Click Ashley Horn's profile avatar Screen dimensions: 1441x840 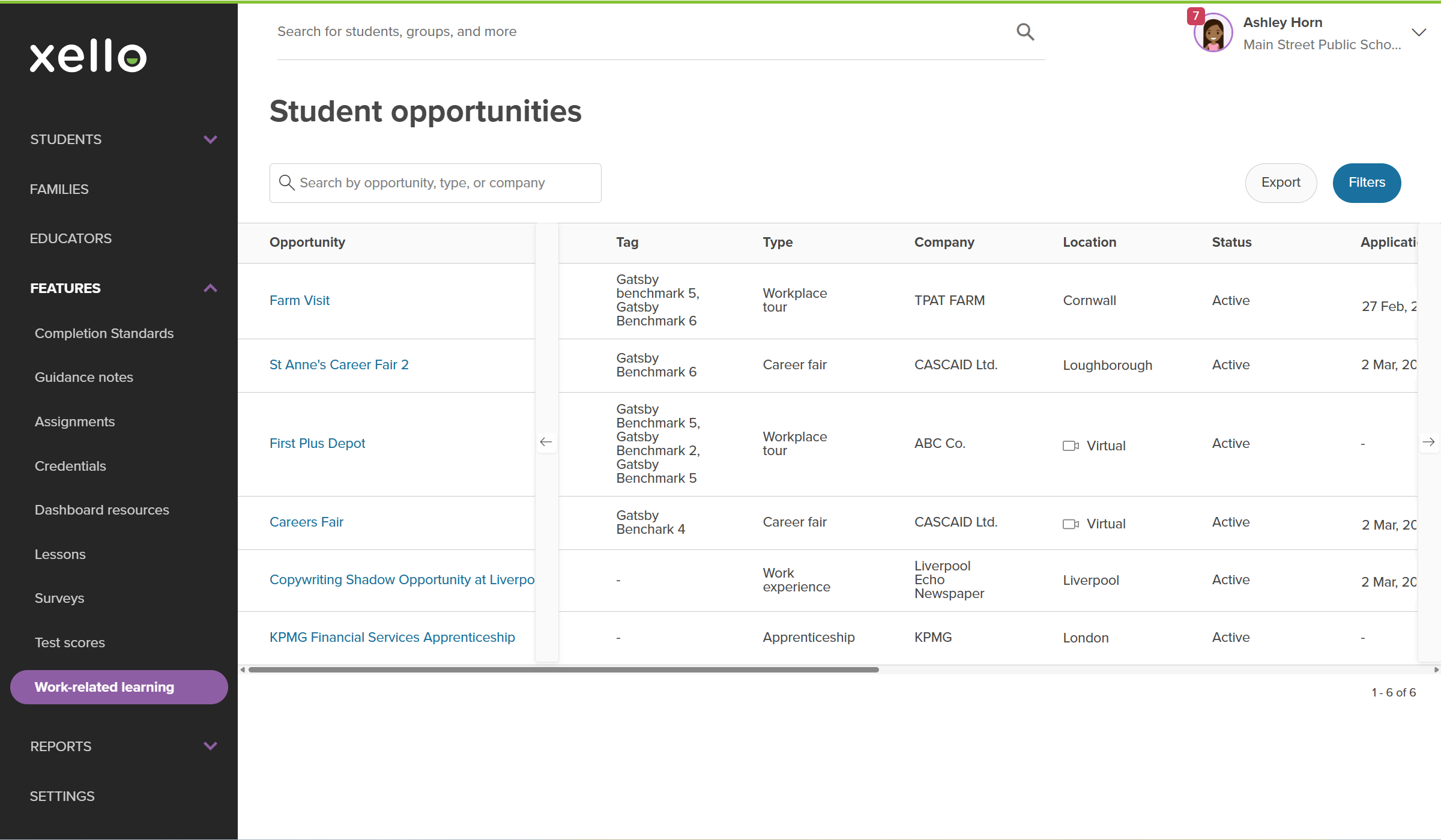pos(1213,34)
